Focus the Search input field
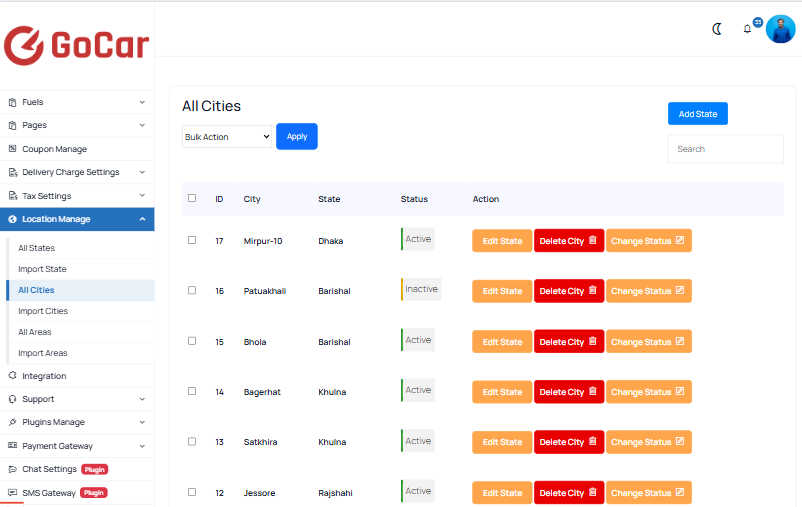This screenshot has height=507, width=802. (725, 149)
